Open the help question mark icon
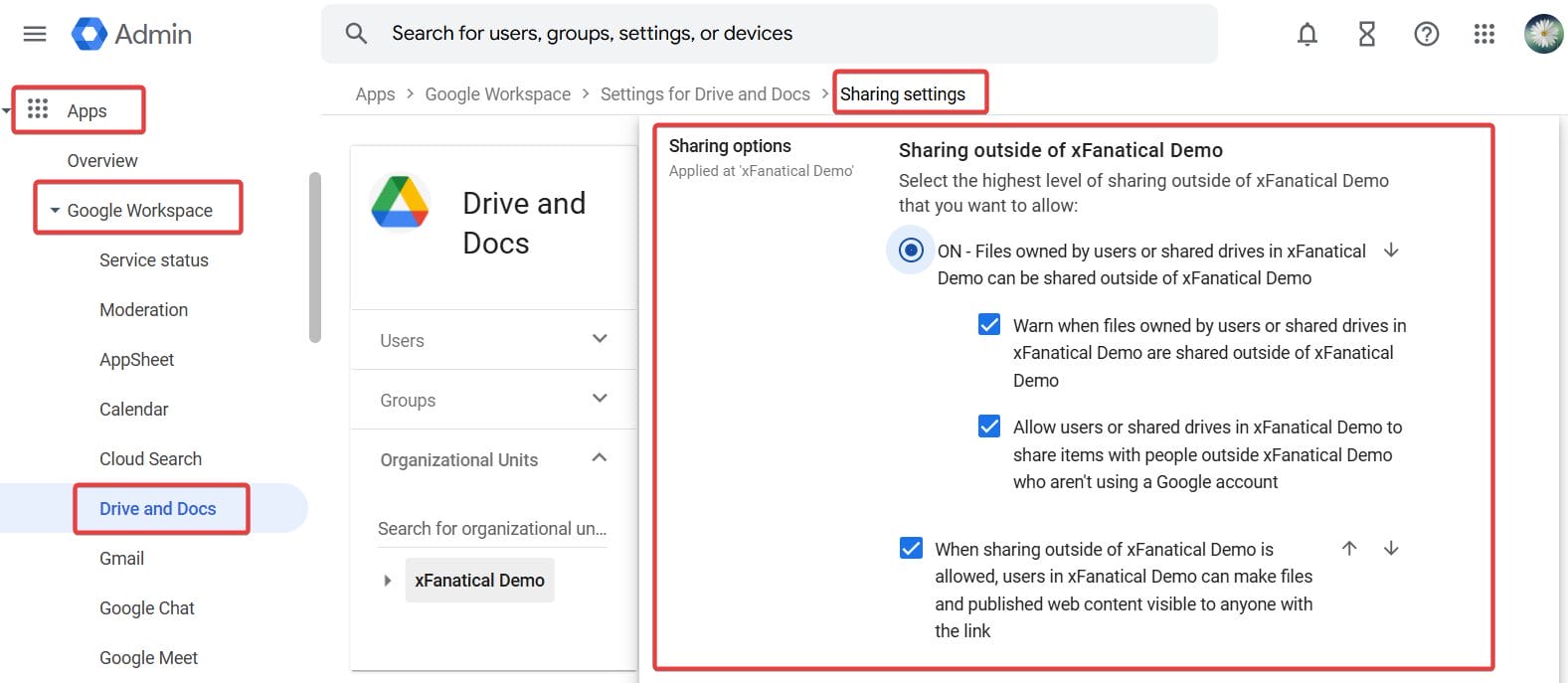The width and height of the screenshot is (1568, 683). (x=1427, y=34)
